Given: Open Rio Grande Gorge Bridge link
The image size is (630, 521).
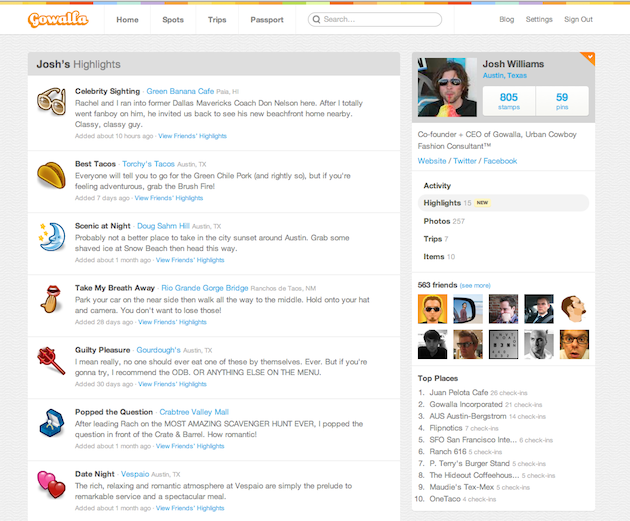Looking at the screenshot, I should [x=205, y=288].
